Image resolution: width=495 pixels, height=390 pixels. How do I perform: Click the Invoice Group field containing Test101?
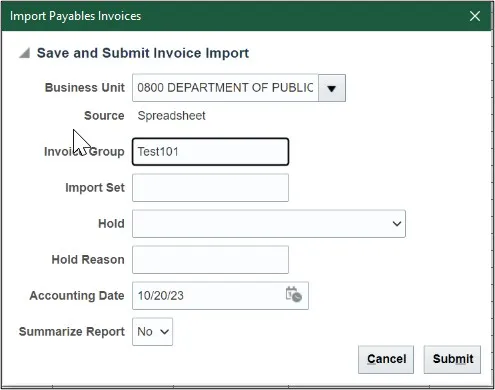210,152
